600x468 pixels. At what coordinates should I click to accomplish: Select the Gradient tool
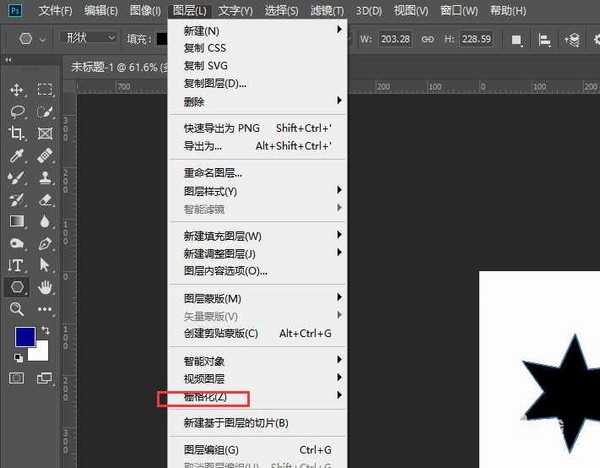tap(16, 221)
